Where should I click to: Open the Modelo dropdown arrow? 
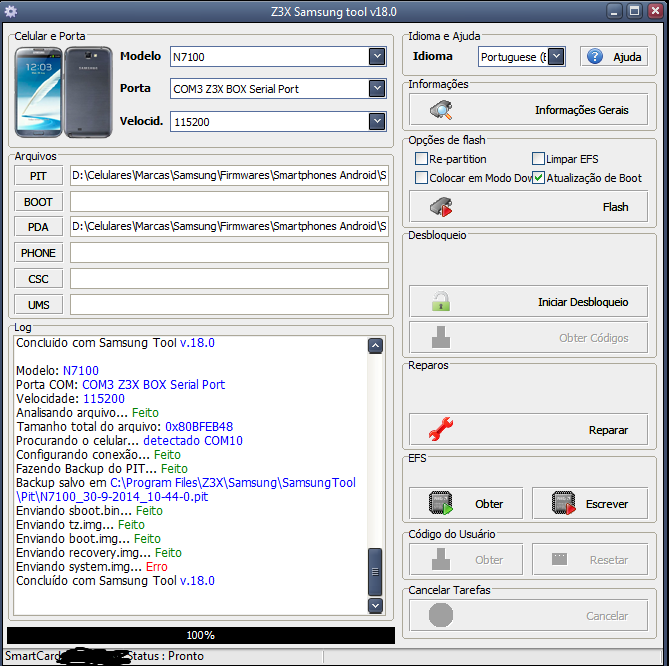click(x=377, y=56)
